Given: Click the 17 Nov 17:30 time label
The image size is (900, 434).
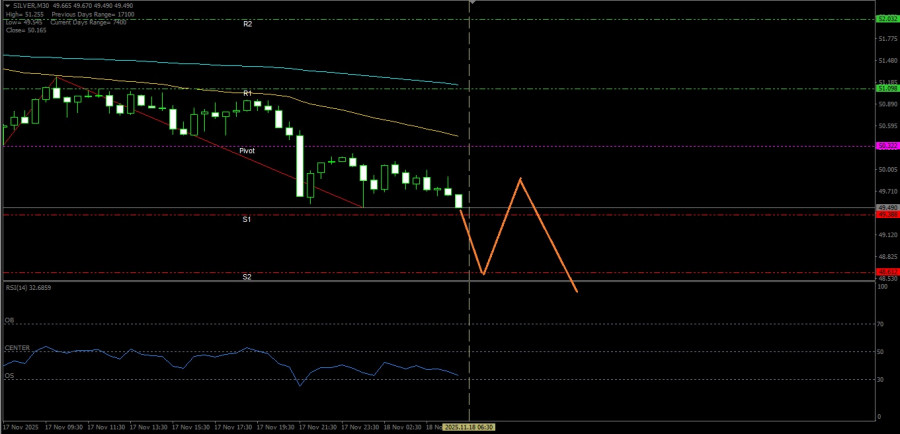Looking at the screenshot, I should (x=232, y=428).
